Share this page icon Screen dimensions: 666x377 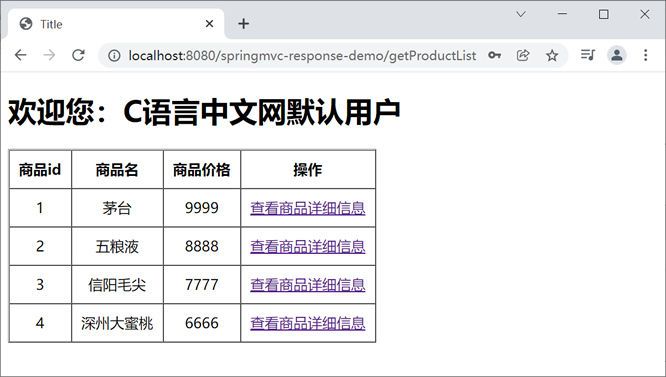pyautogui.click(x=523, y=55)
